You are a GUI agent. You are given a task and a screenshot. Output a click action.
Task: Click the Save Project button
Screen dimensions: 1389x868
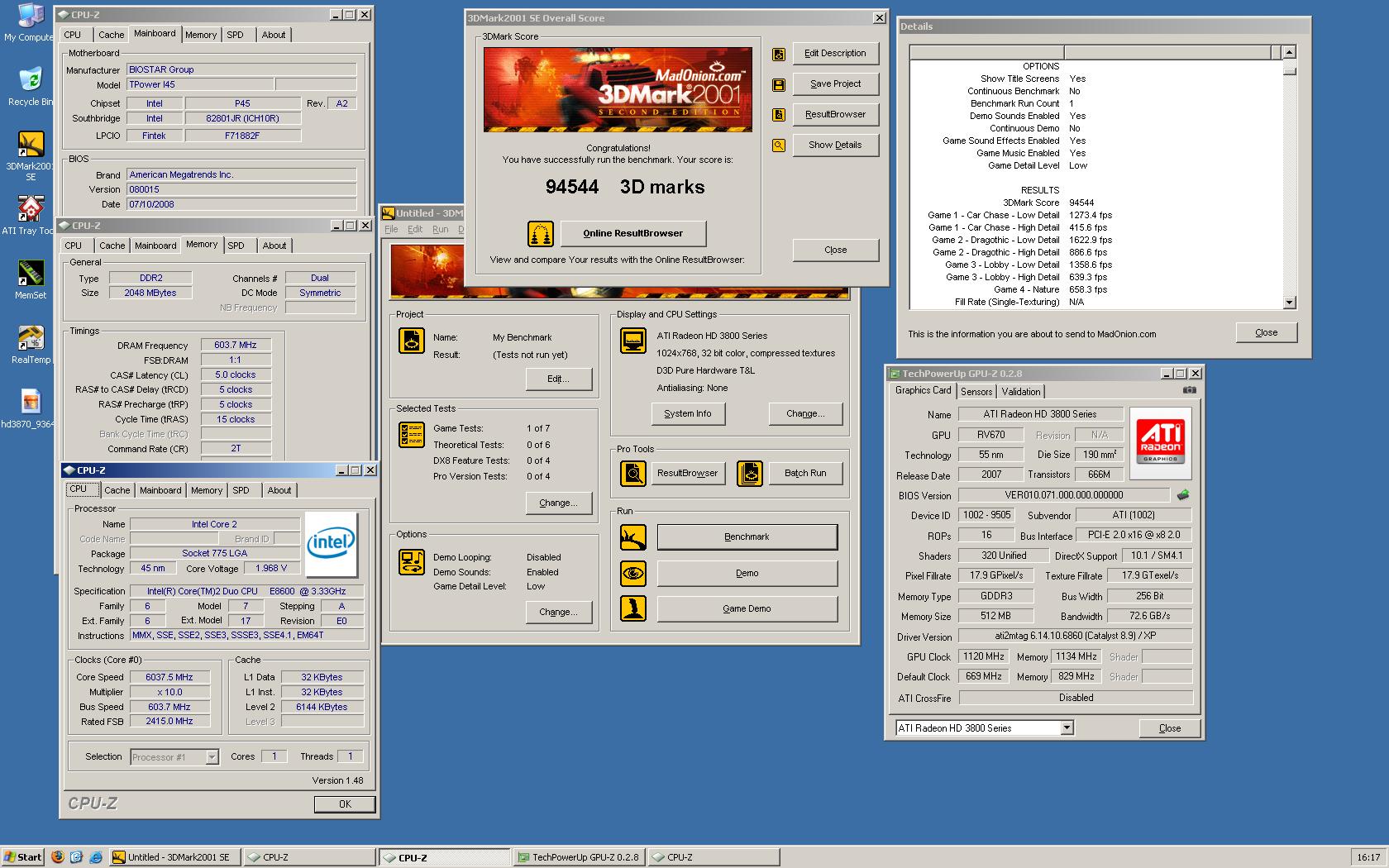(835, 84)
